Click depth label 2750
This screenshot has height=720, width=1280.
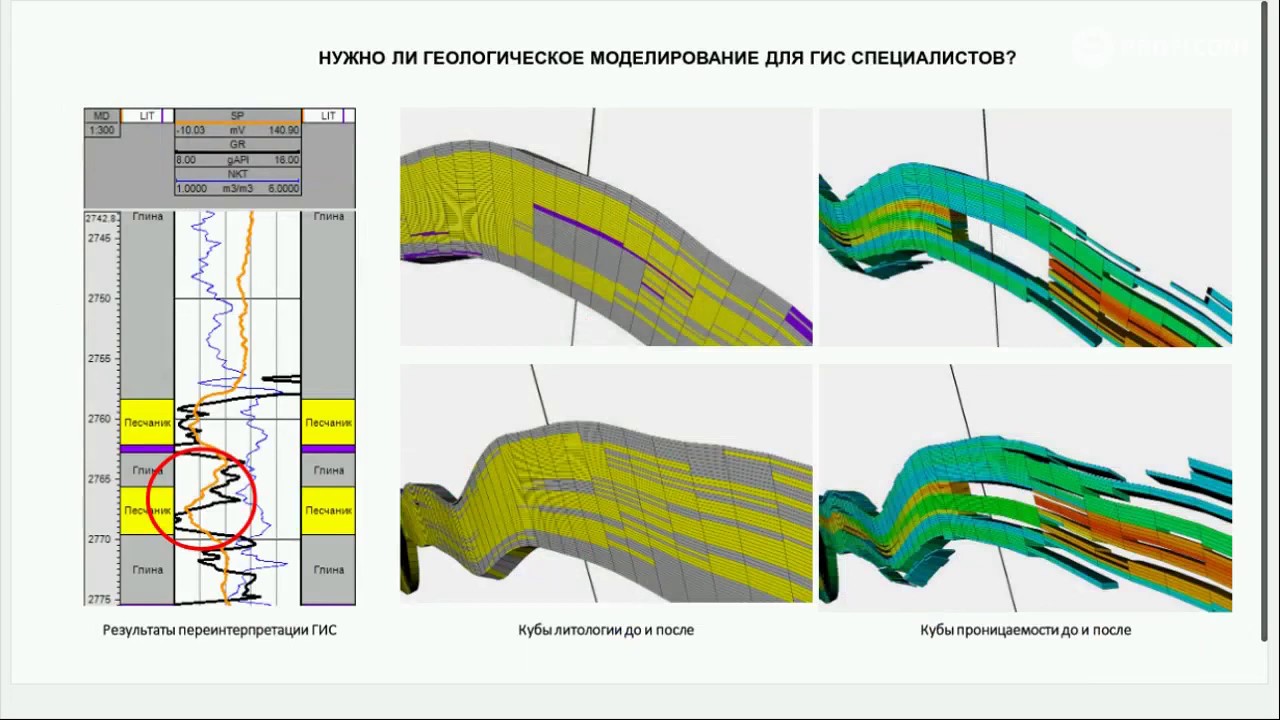tap(100, 298)
